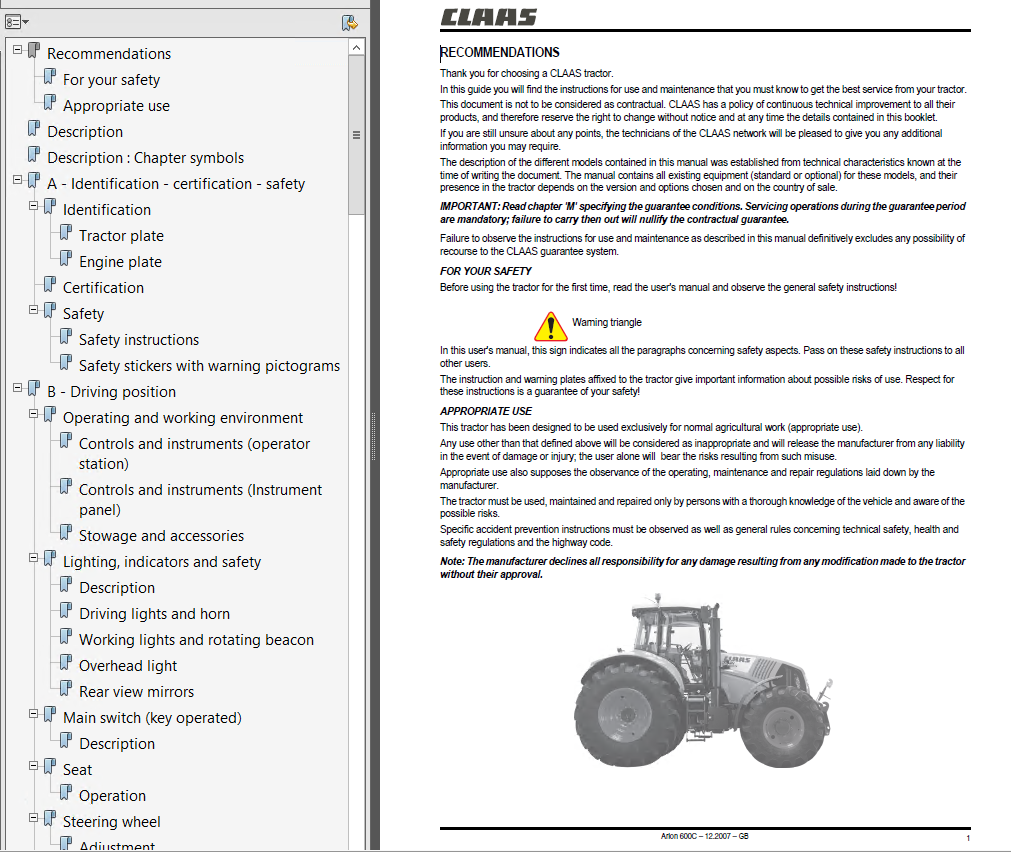Click the Tractor plate bookmark icon
The height and width of the screenshot is (852, 1011).
tap(66, 232)
